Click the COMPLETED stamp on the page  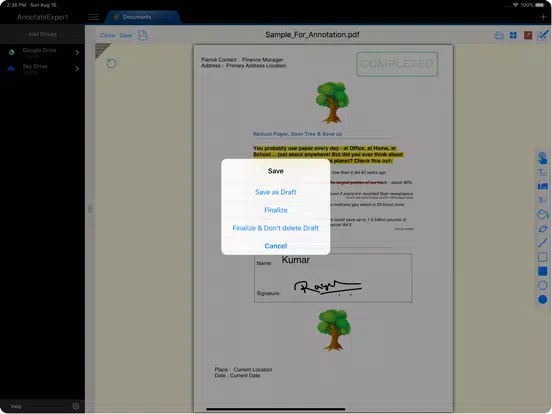tap(397, 64)
